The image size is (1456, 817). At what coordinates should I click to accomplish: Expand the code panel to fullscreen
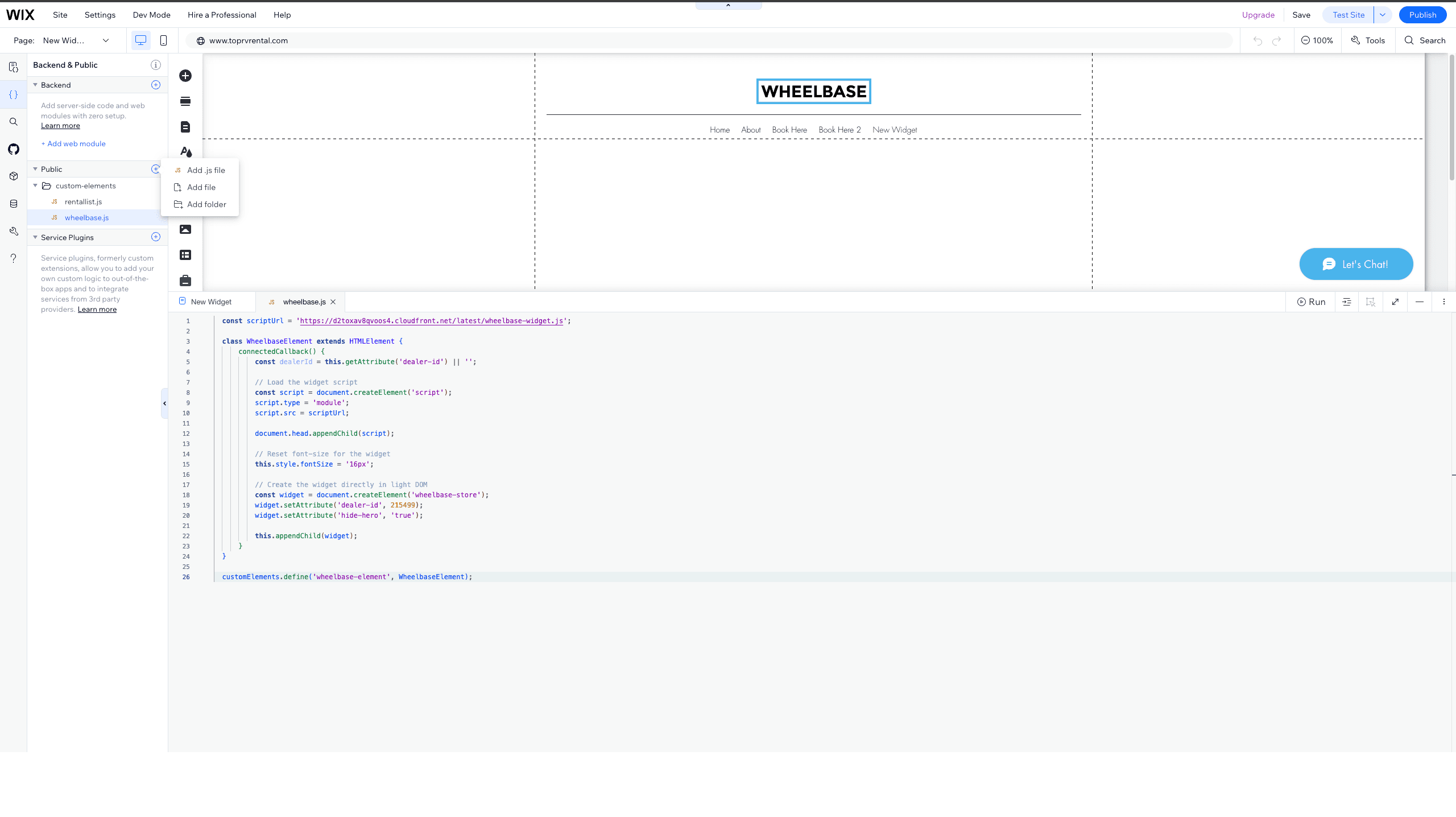1395,302
